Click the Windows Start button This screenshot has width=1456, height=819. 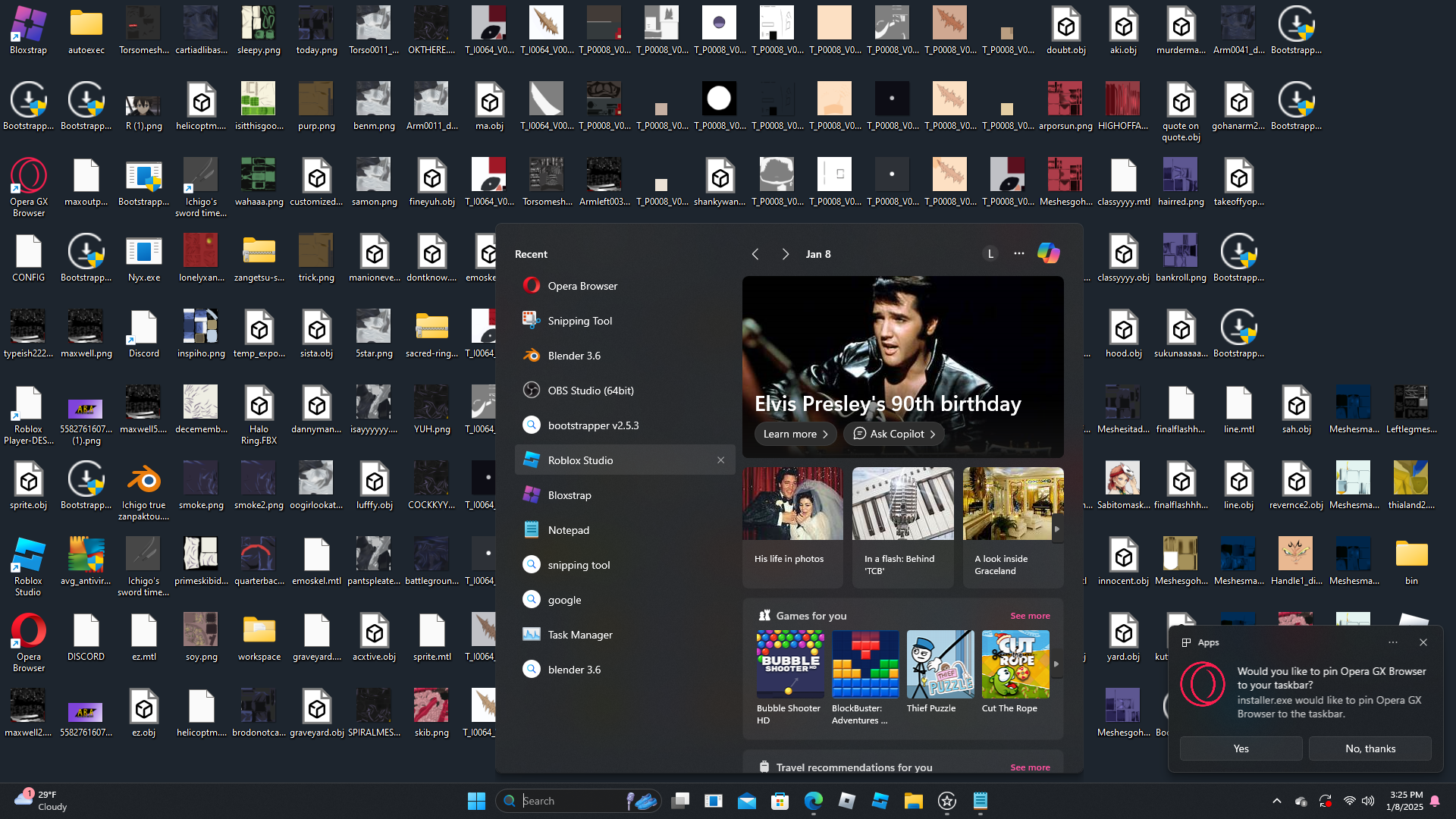coord(476,801)
